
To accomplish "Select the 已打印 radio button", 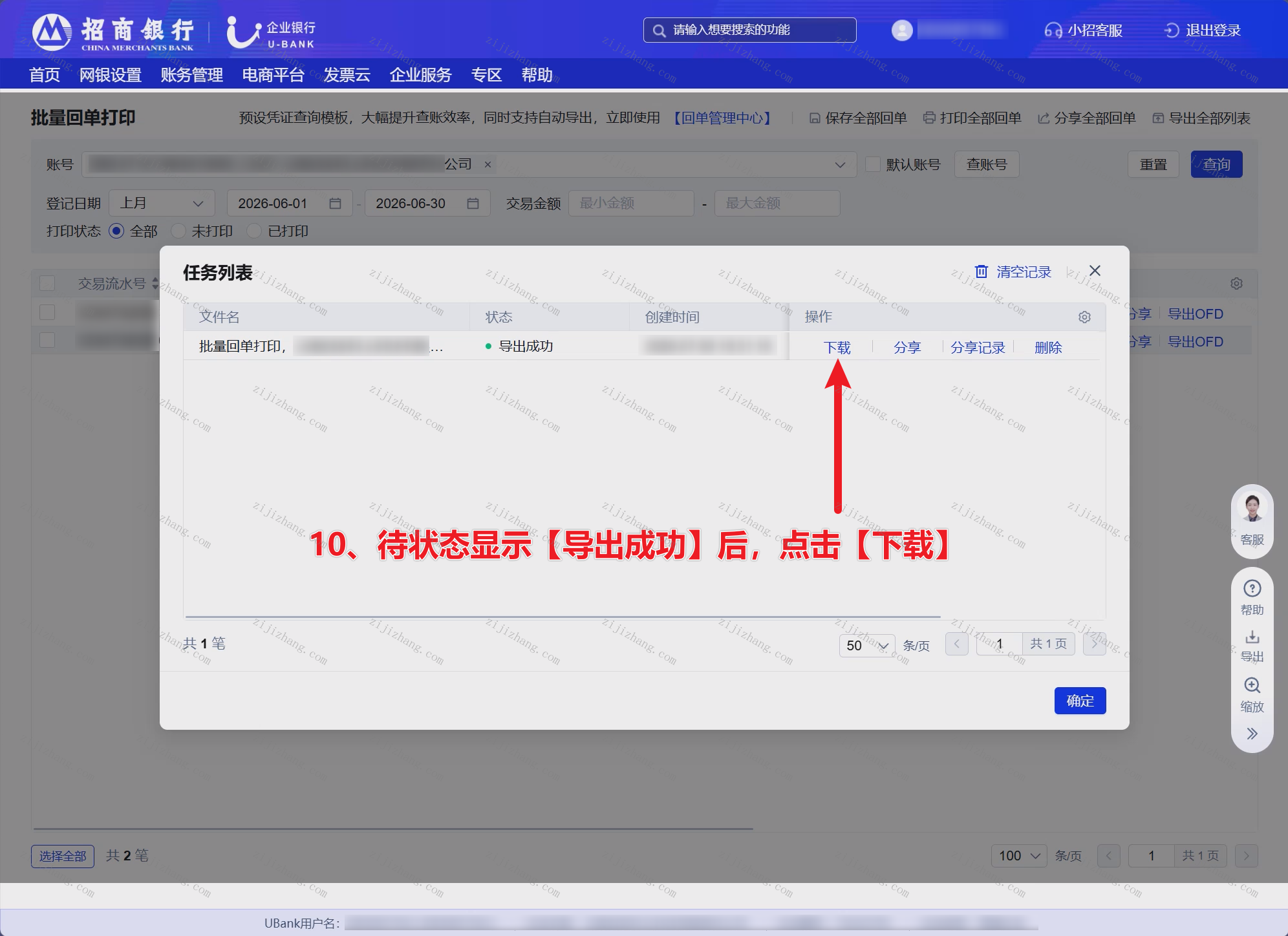I will (255, 231).
